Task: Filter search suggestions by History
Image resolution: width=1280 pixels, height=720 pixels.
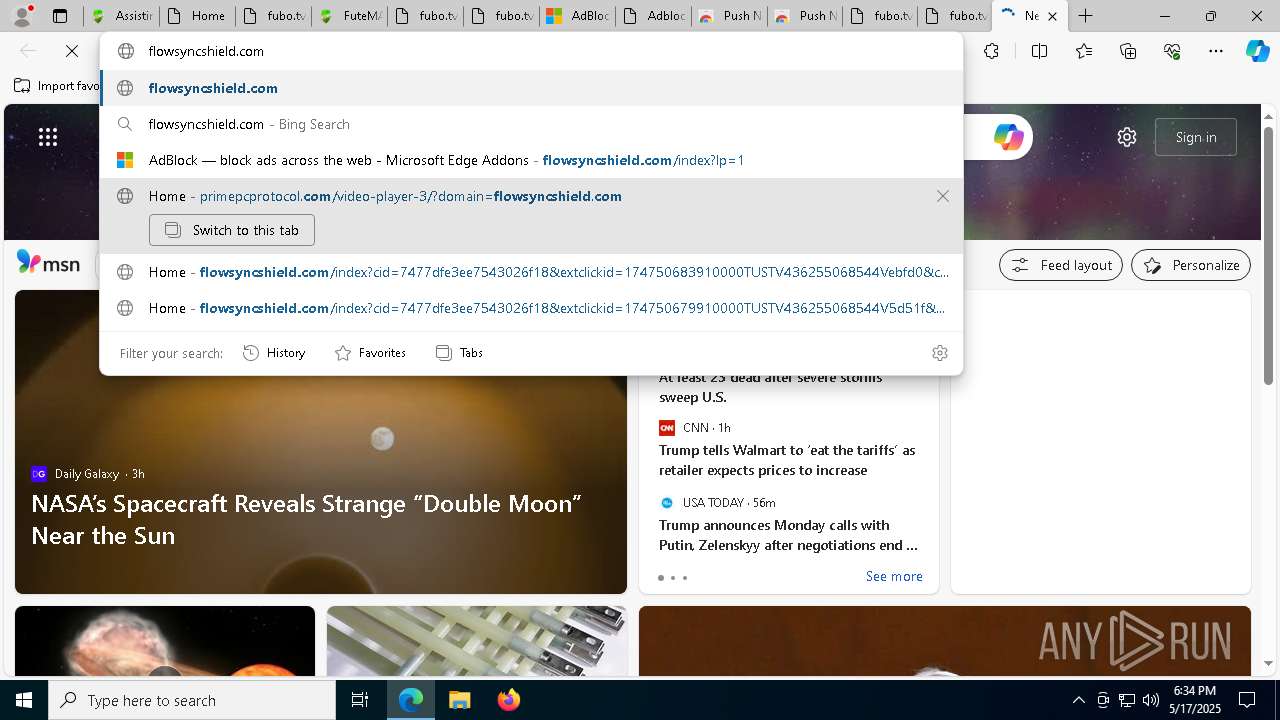Action: click(x=274, y=353)
